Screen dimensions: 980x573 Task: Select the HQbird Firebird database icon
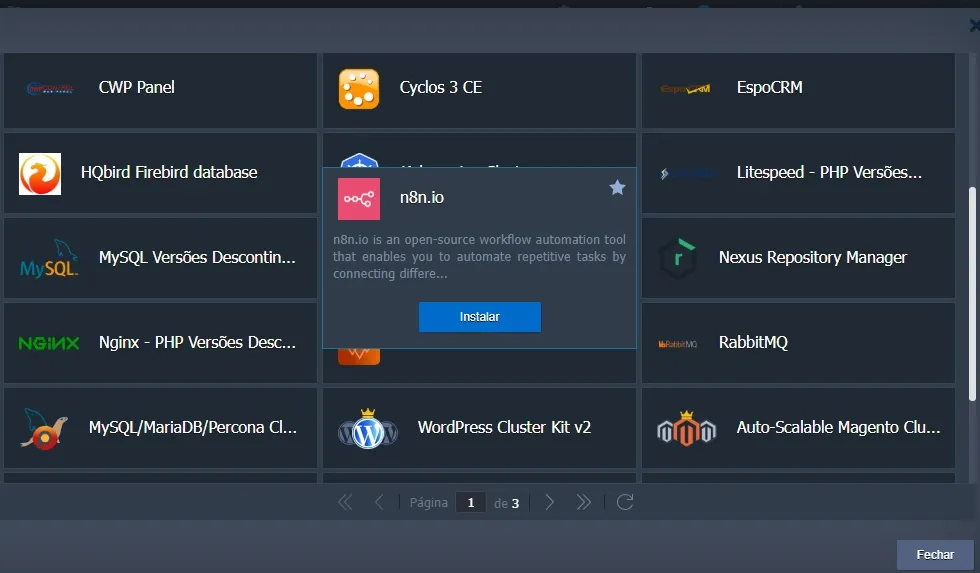tap(40, 173)
